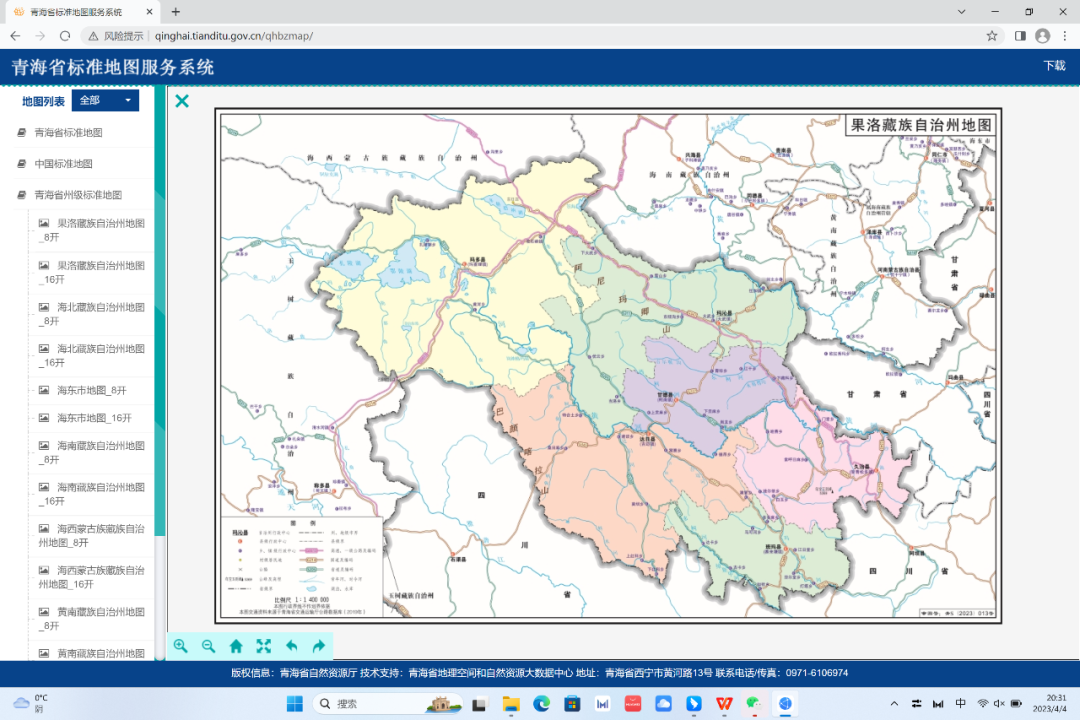Screen dimensions: 1080x720
Task: Open the browser profile menu
Action: pos(1043,36)
